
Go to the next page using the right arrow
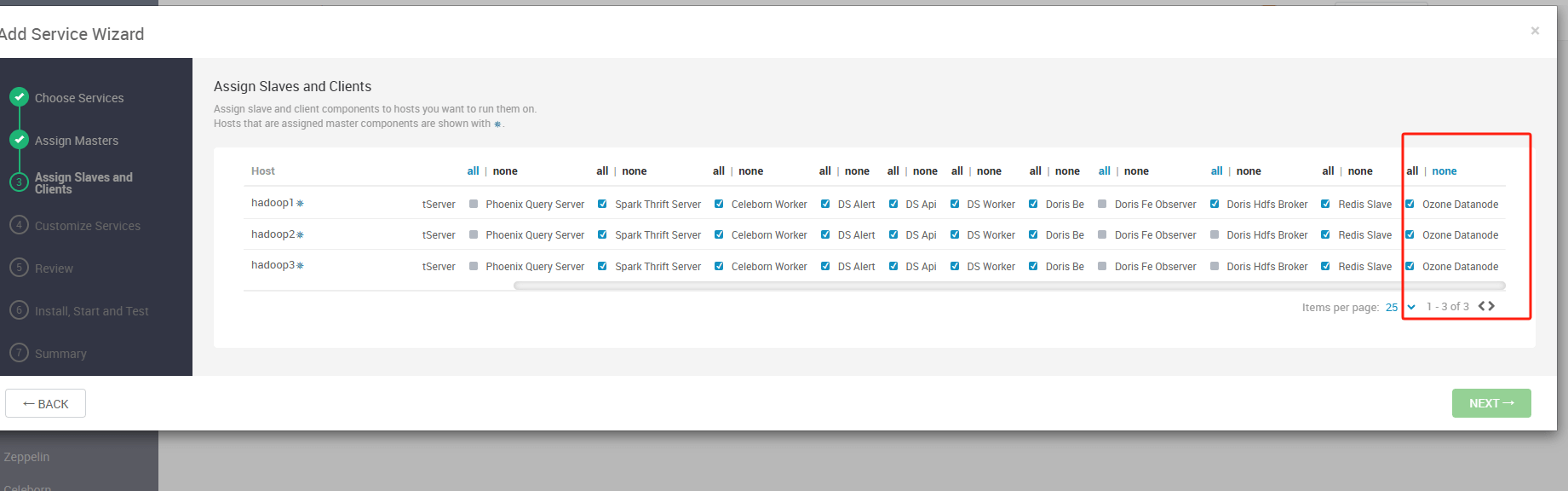tap(1491, 306)
